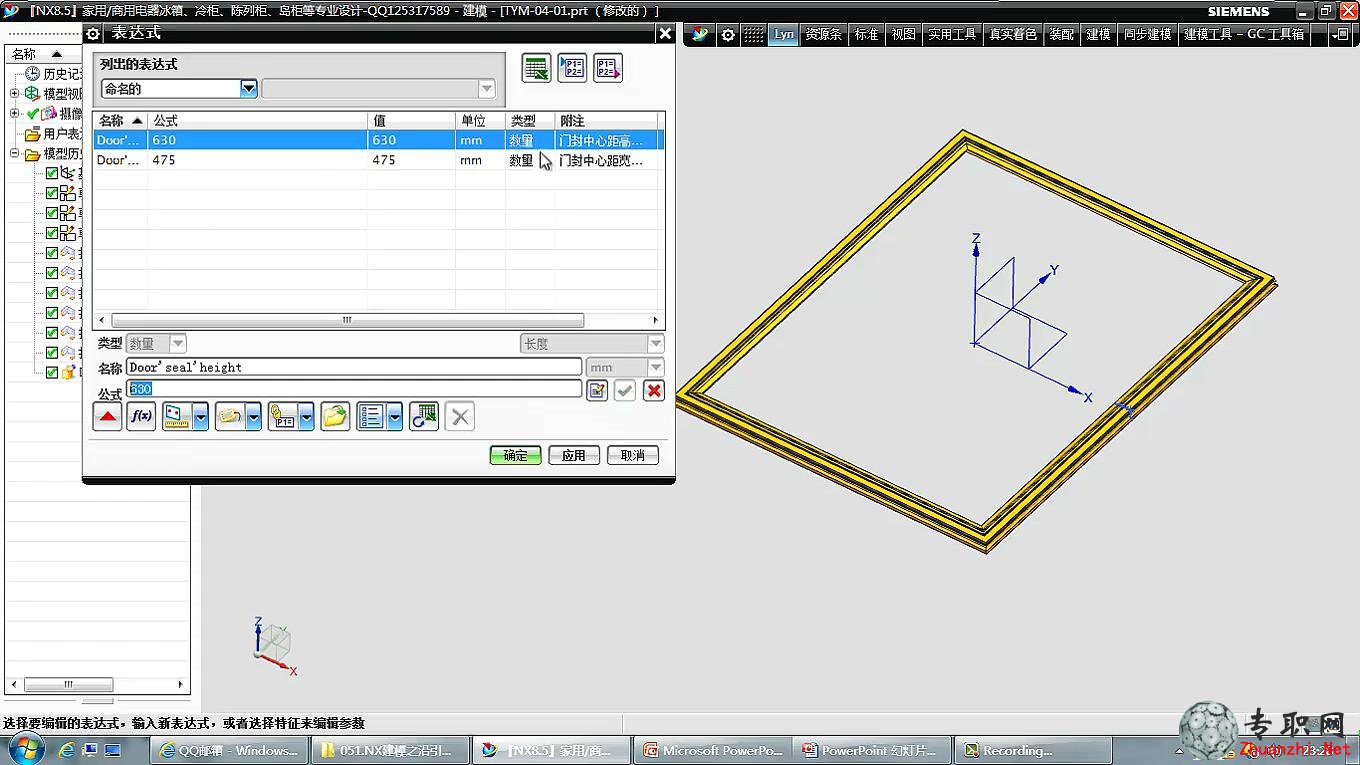Click the 历史记录 clock icon in navigator
The height and width of the screenshot is (765, 1360).
(x=32, y=74)
